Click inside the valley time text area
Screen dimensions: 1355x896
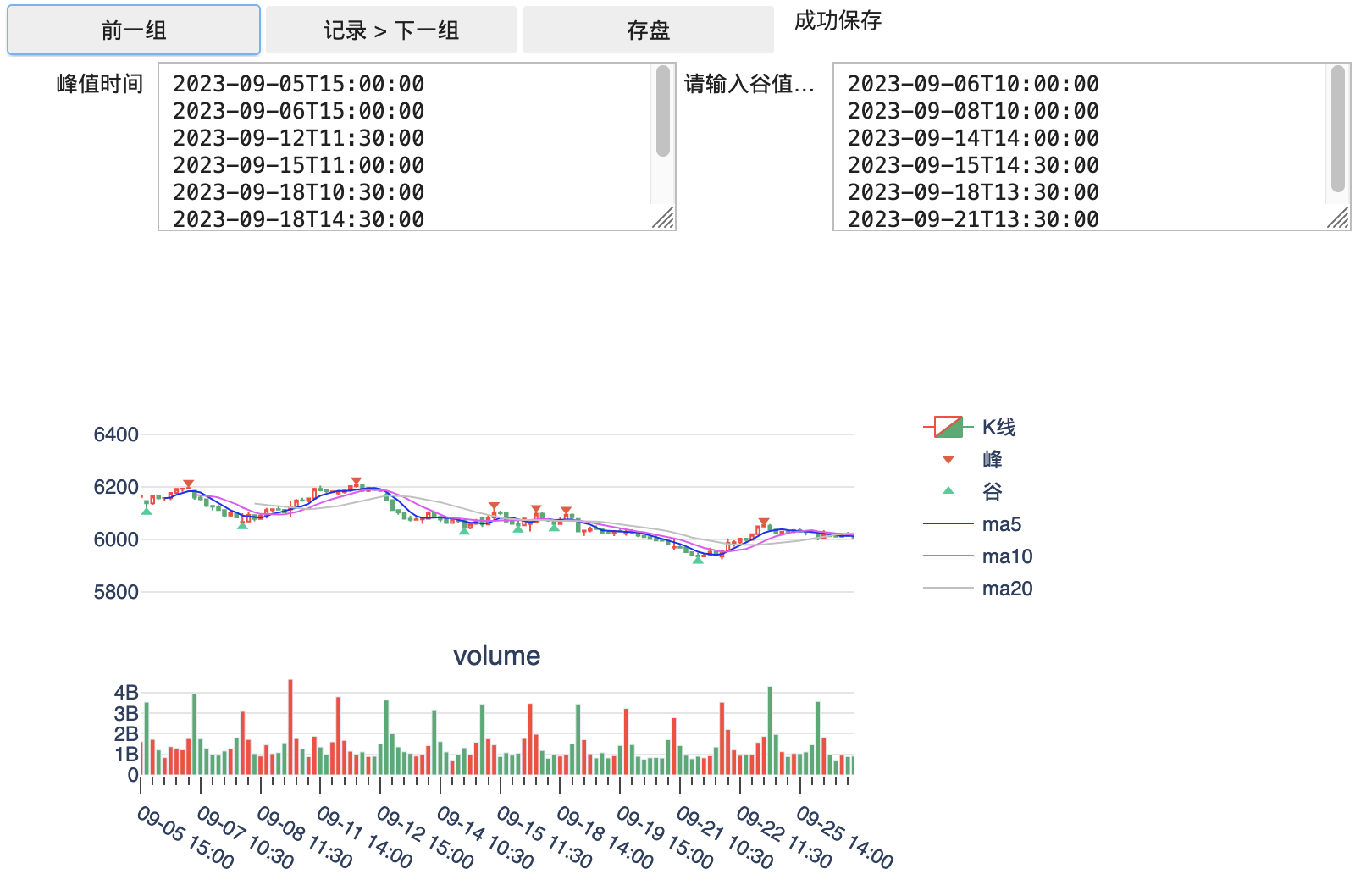[1080, 146]
